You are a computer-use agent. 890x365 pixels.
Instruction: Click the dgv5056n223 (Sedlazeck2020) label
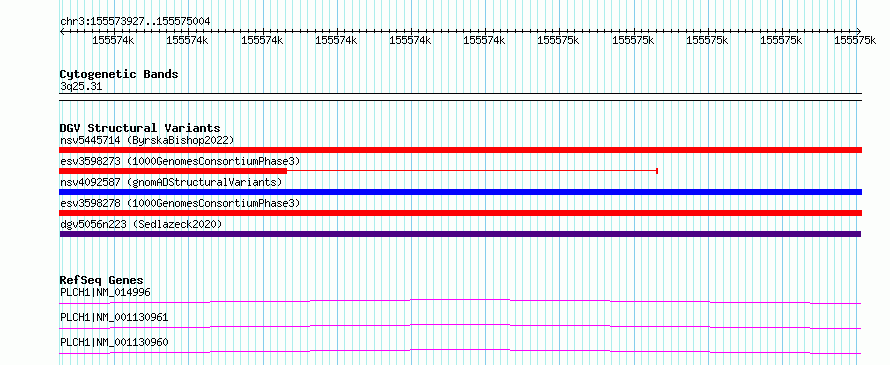point(141,224)
